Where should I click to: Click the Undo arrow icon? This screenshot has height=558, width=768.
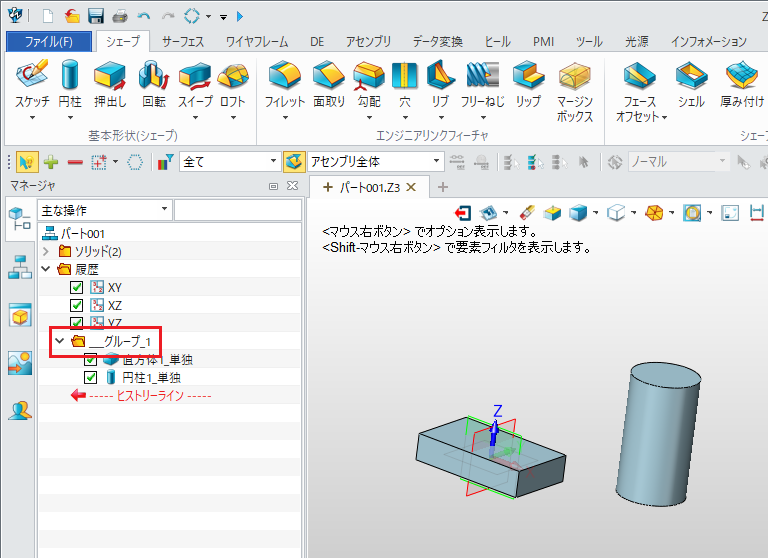click(144, 16)
